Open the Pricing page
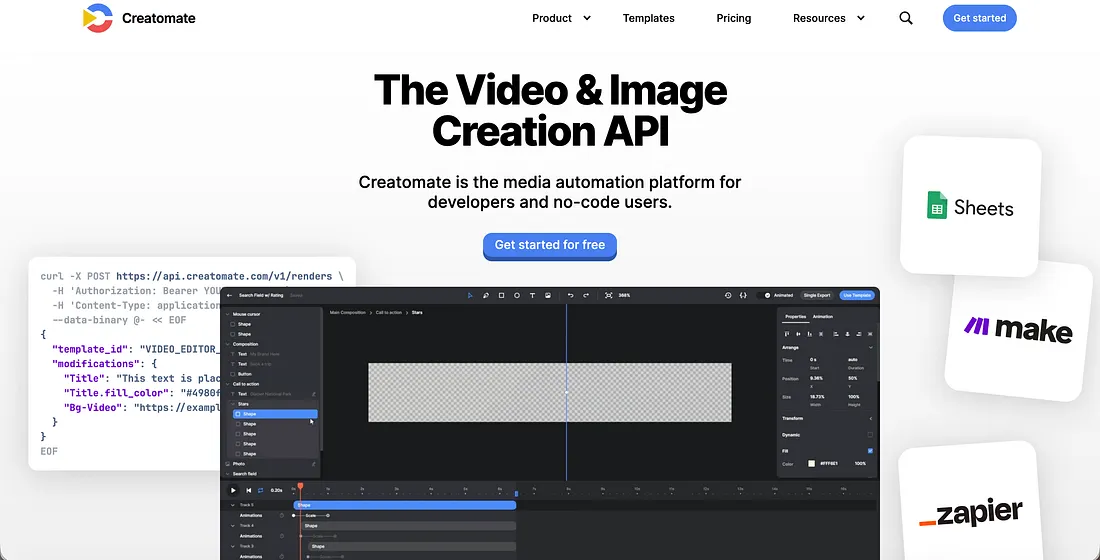This screenshot has height=560, width=1100. pos(734,18)
